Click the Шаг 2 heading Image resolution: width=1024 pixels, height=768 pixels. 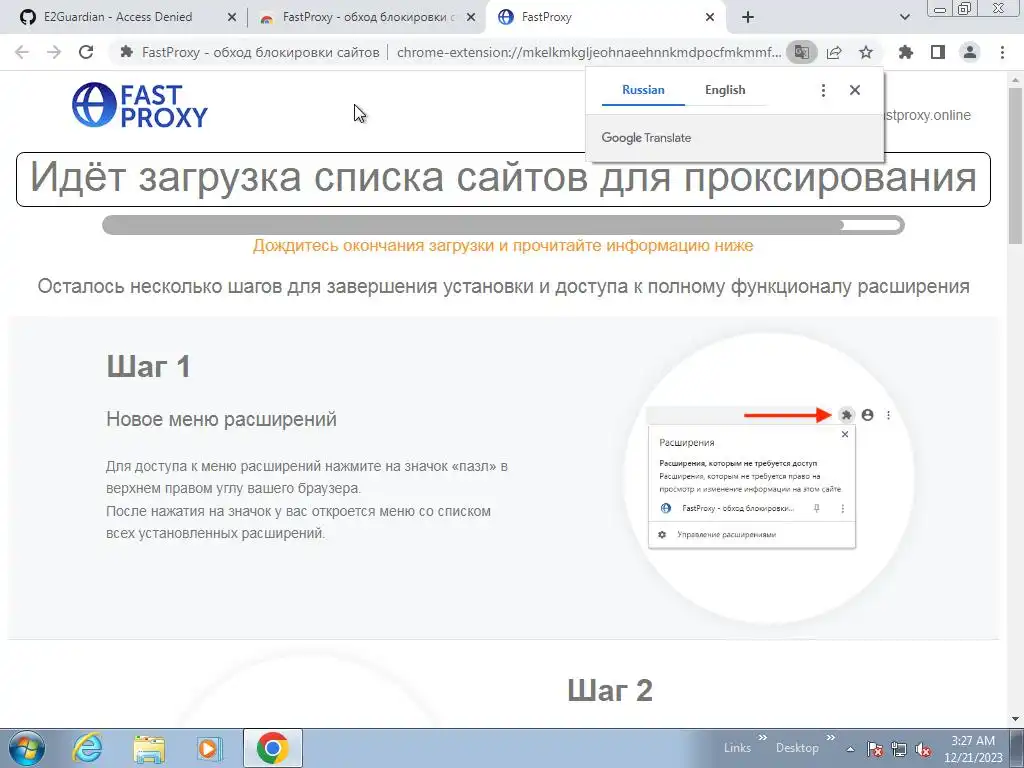point(609,690)
